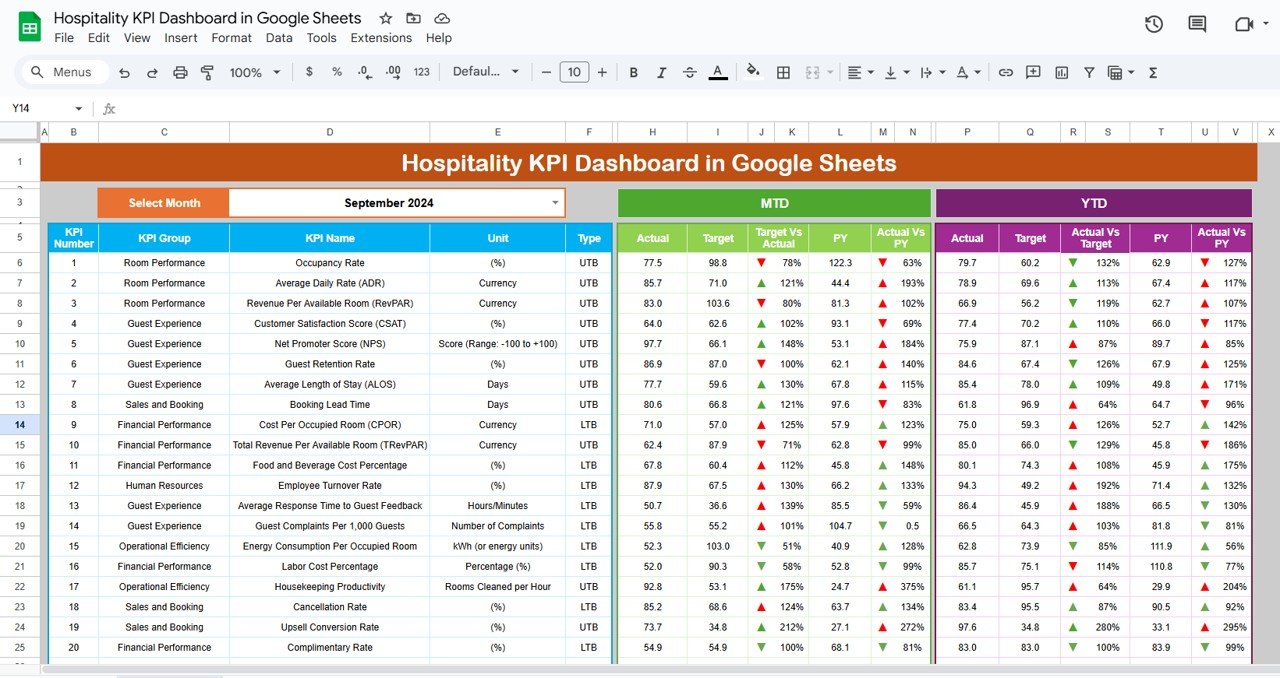Decrease font size minus button

coord(546,72)
